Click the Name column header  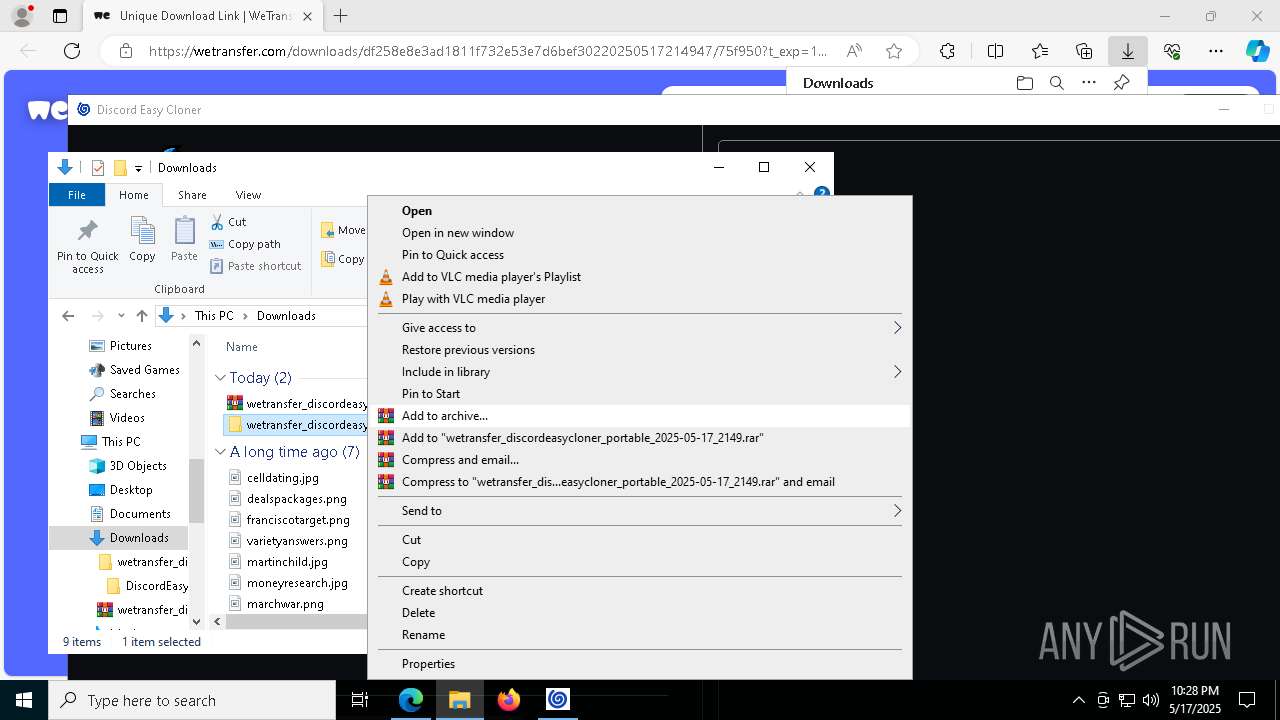(242, 347)
